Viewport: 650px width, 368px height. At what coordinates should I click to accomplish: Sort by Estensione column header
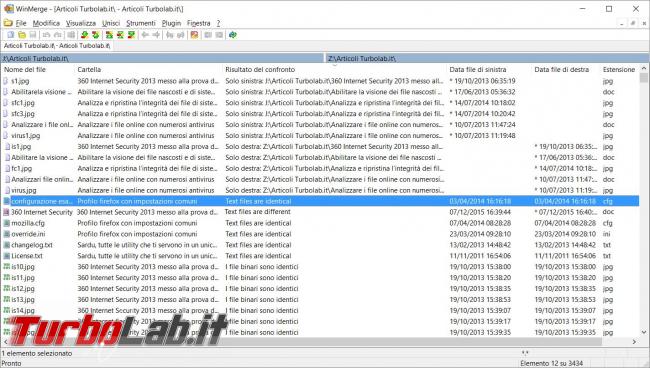[619, 70]
